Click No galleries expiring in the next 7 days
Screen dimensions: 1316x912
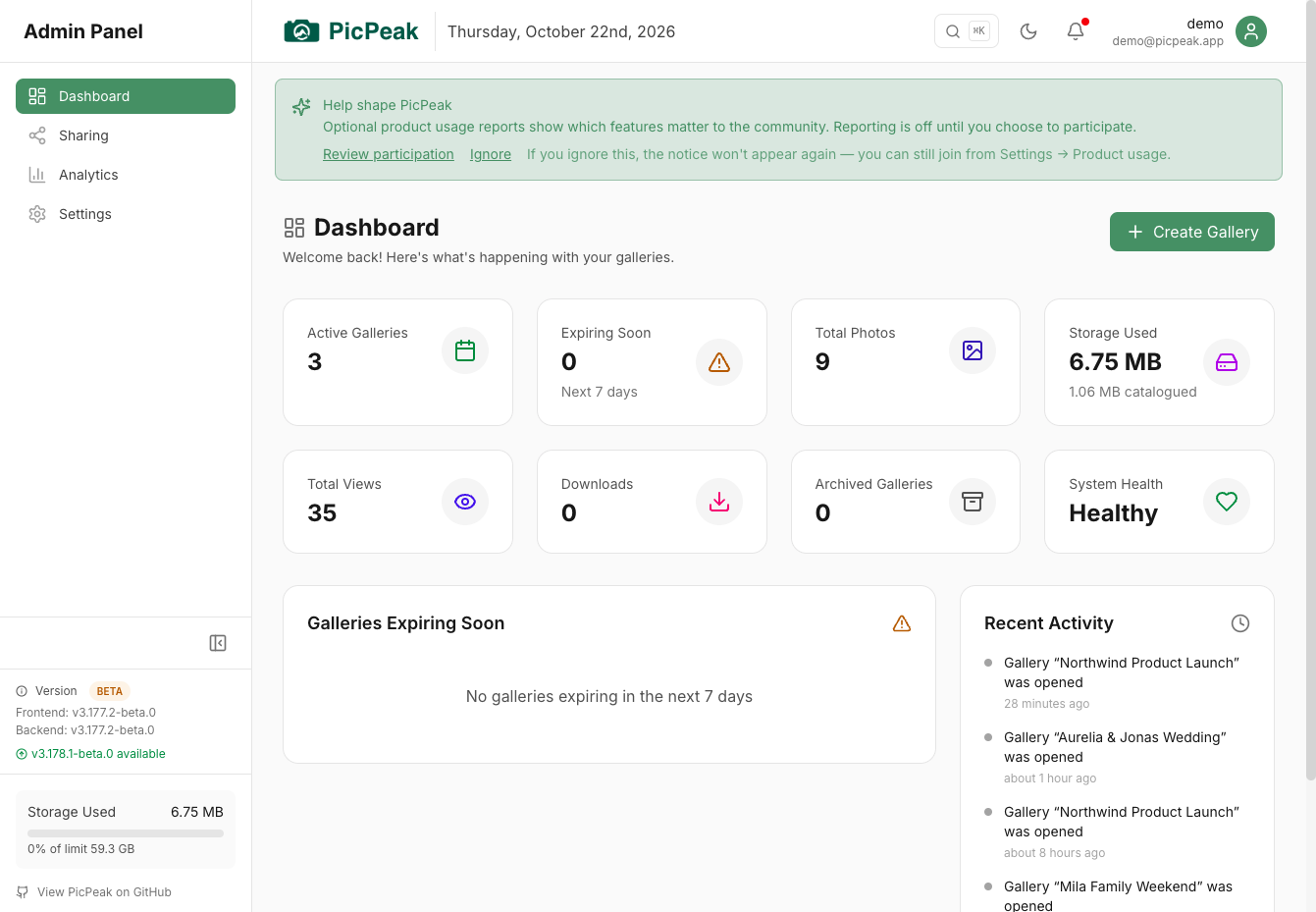click(x=609, y=696)
